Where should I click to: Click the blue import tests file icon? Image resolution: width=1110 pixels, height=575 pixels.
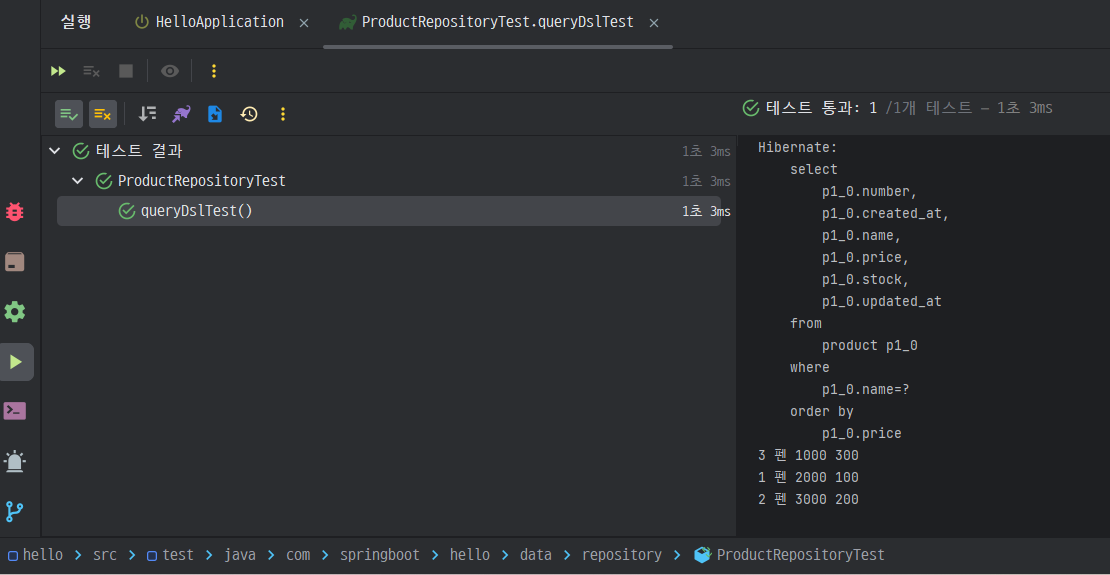click(215, 114)
